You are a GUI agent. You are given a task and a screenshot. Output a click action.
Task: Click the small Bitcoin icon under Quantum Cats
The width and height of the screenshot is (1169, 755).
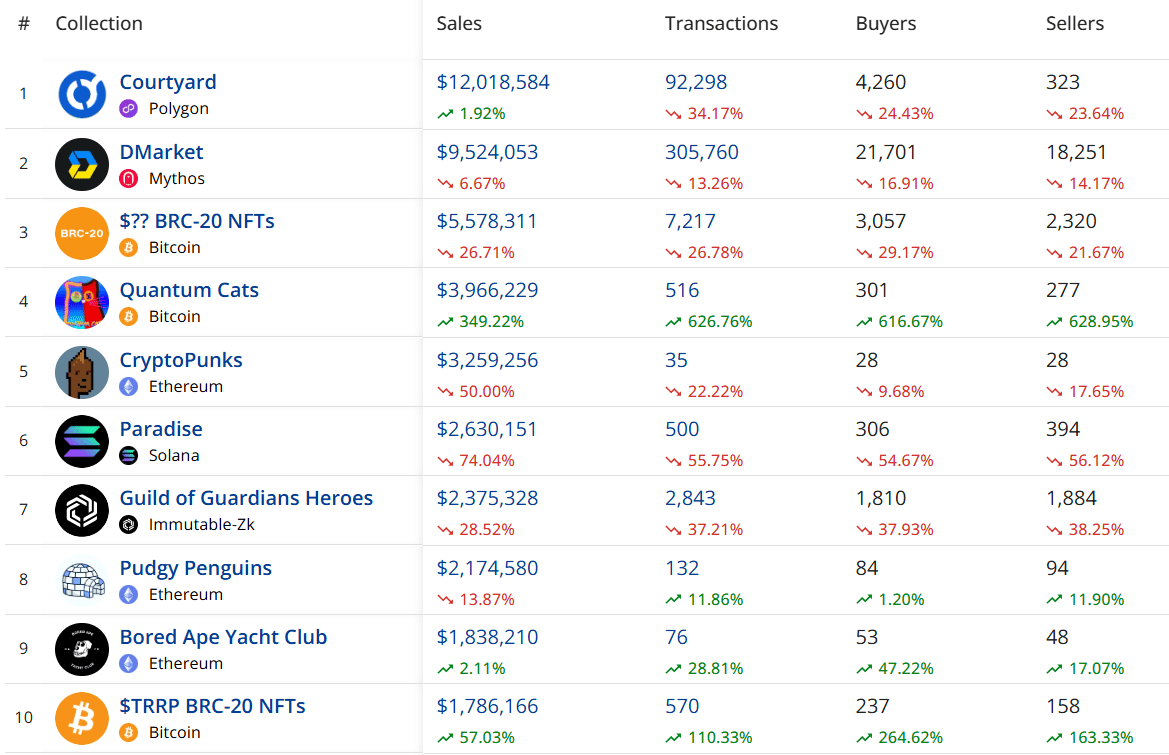[x=128, y=317]
